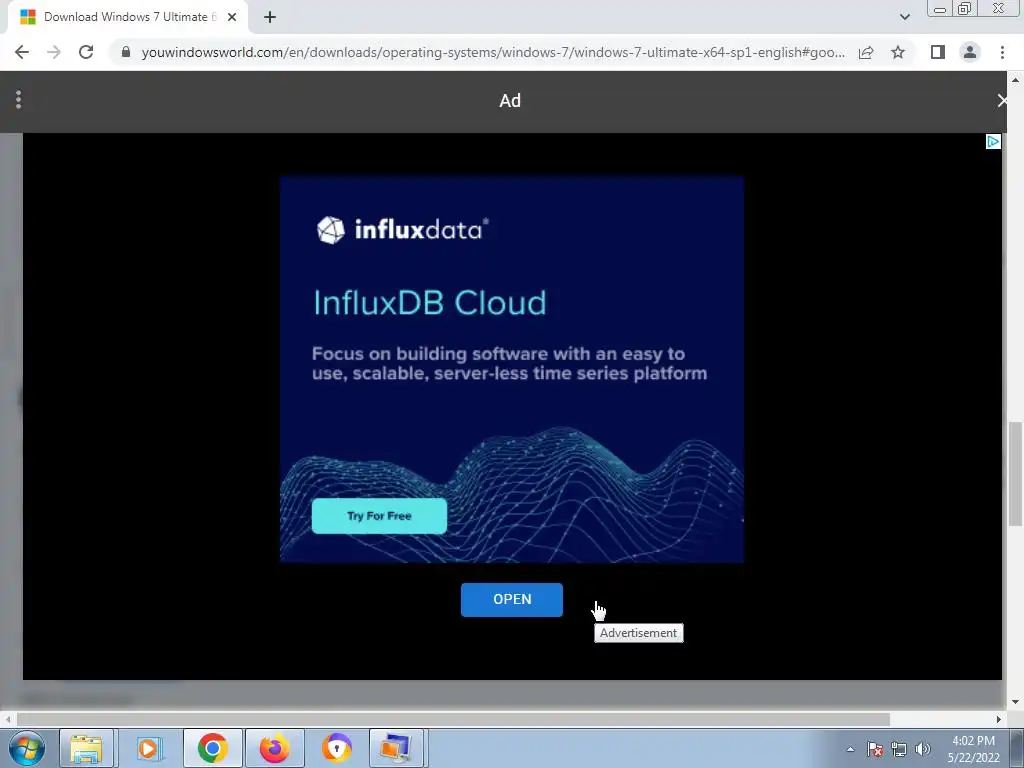Click the scroll right arrow

(999, 719)
